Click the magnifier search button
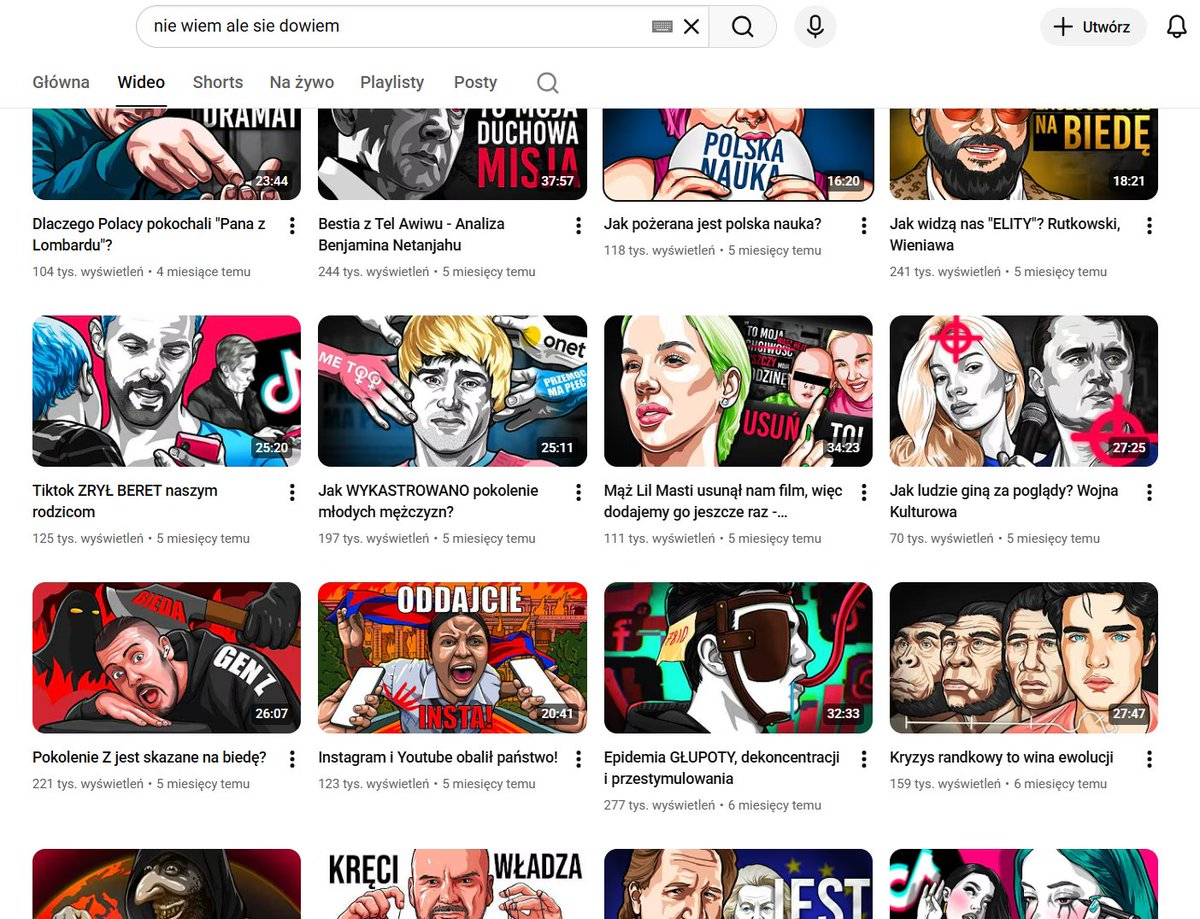This screenshot has height=919, width=1200. (x=742, y=27)
